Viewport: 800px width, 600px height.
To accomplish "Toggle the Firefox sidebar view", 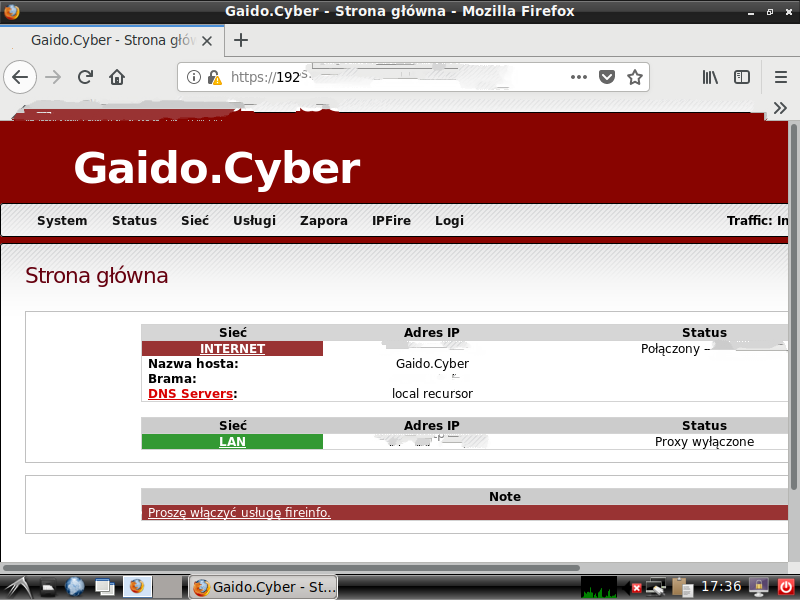I will 742,77.
